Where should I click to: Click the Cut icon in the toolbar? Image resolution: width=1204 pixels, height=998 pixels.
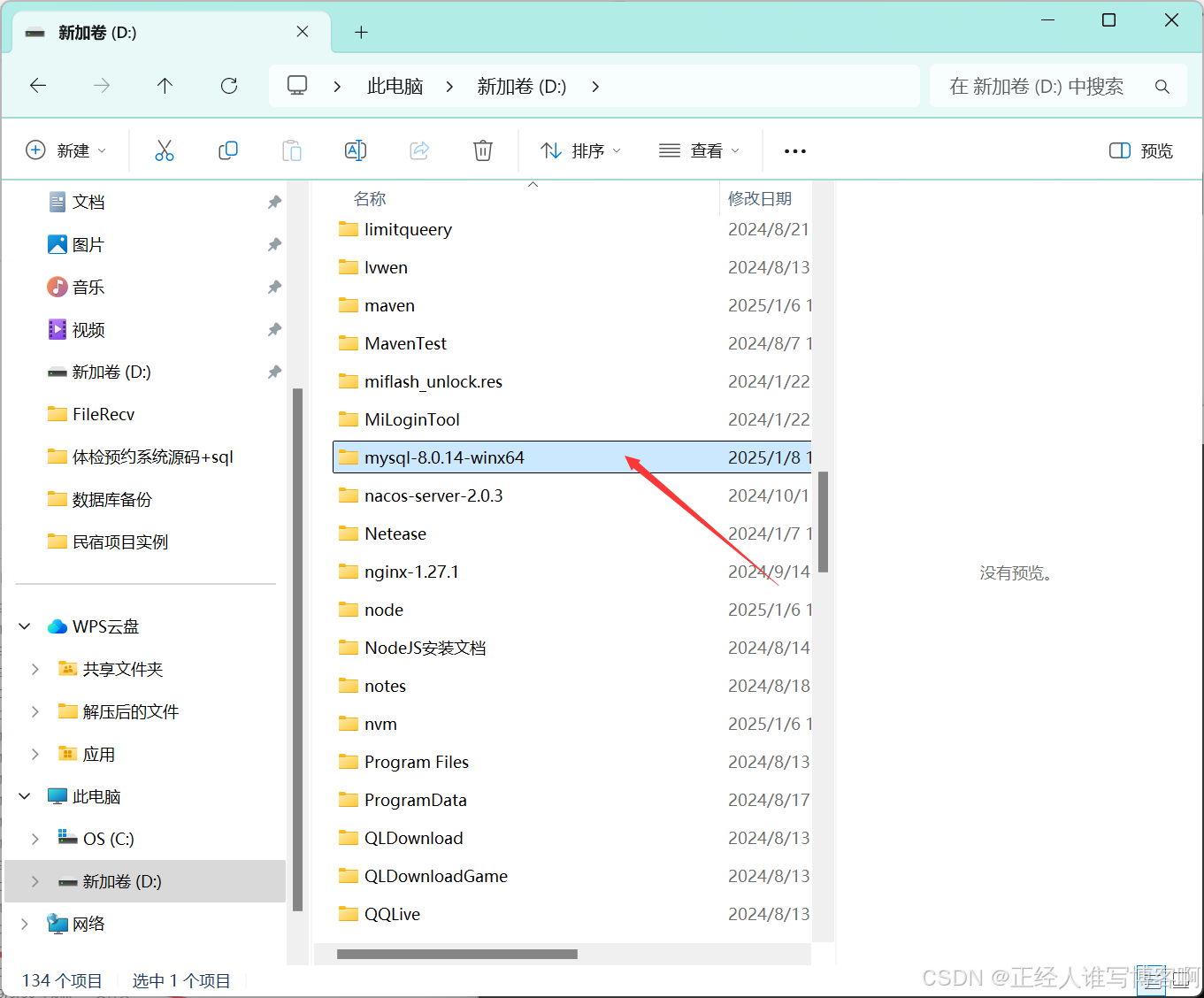pos(165,150)
